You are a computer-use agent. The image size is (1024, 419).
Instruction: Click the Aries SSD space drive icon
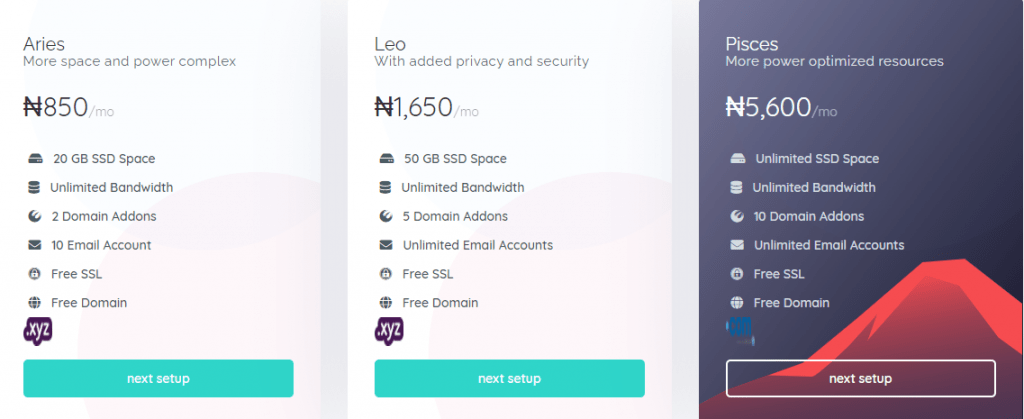tap(35, 159)
